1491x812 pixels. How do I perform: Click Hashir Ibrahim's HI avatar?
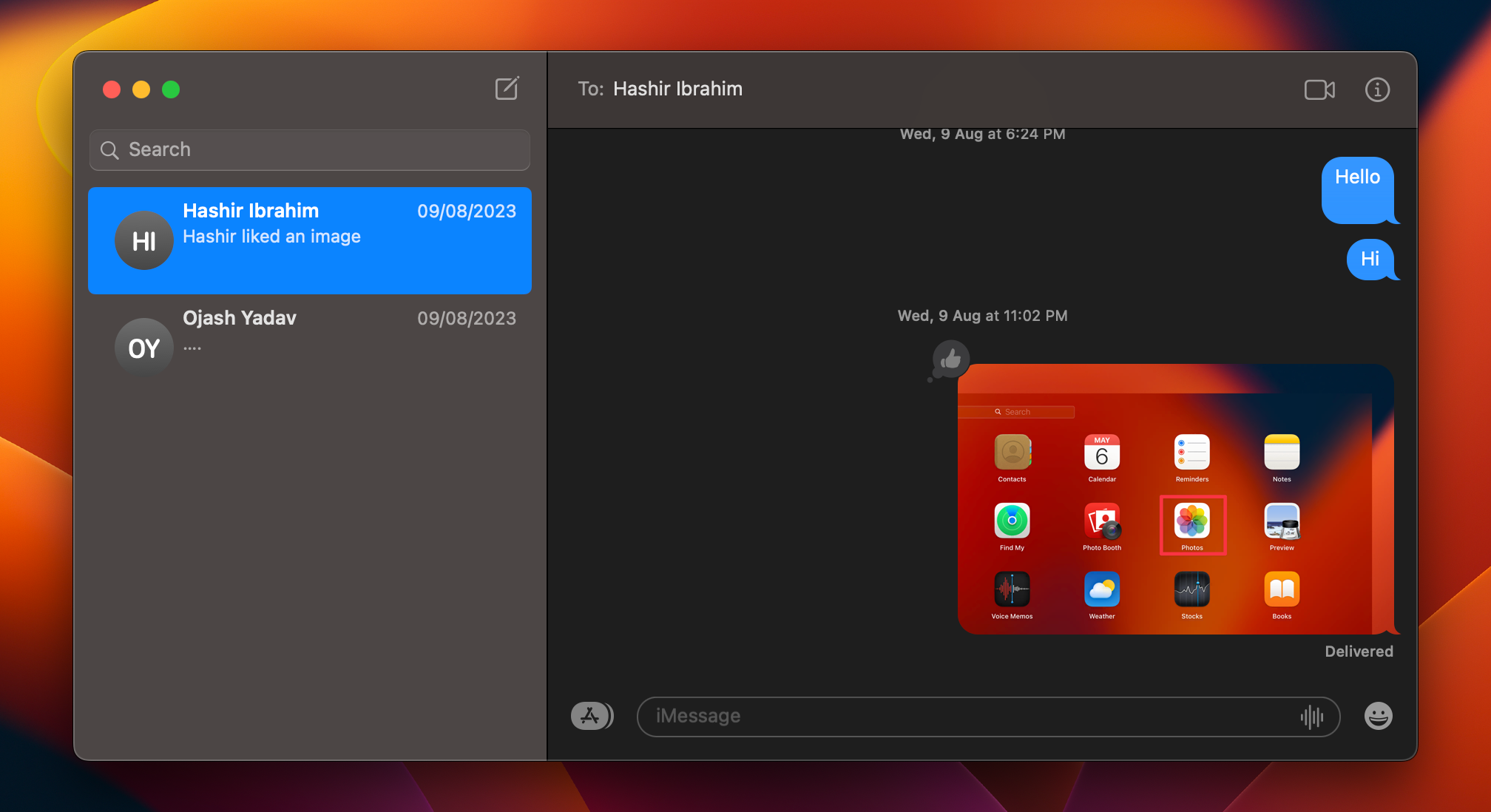143,240
